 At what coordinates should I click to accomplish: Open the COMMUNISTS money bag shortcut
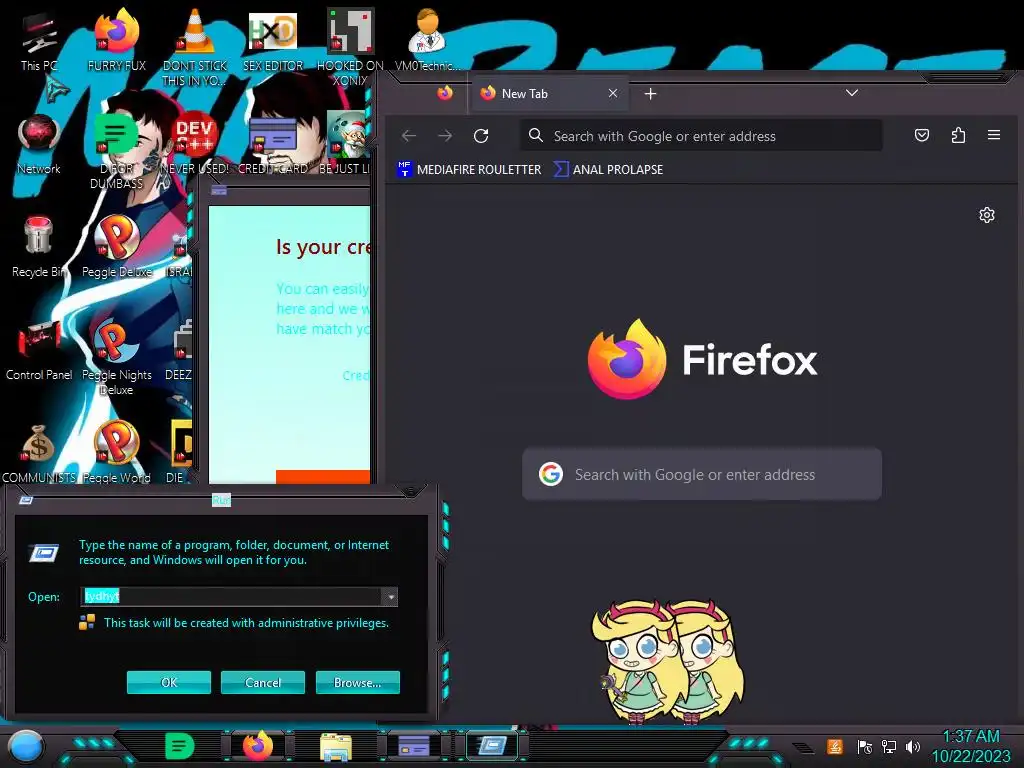coord(39,453)
